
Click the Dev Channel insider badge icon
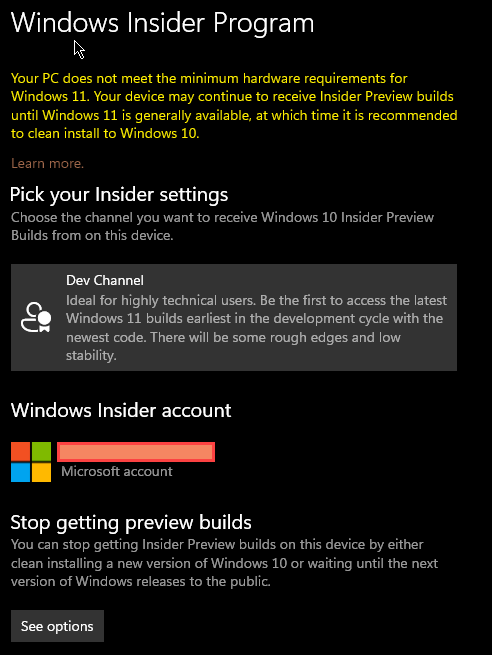[x=36, y=317]
